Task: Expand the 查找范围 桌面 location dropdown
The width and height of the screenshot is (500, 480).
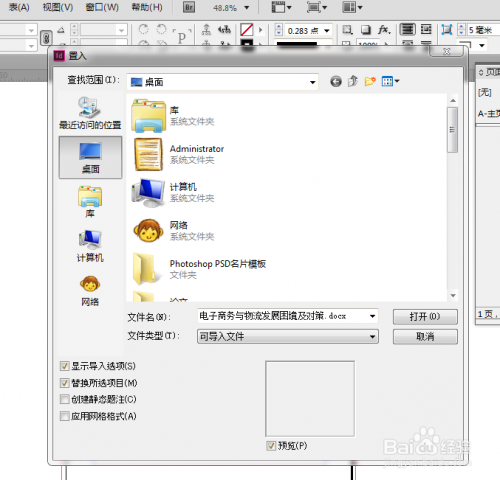Action: point(312,82)
